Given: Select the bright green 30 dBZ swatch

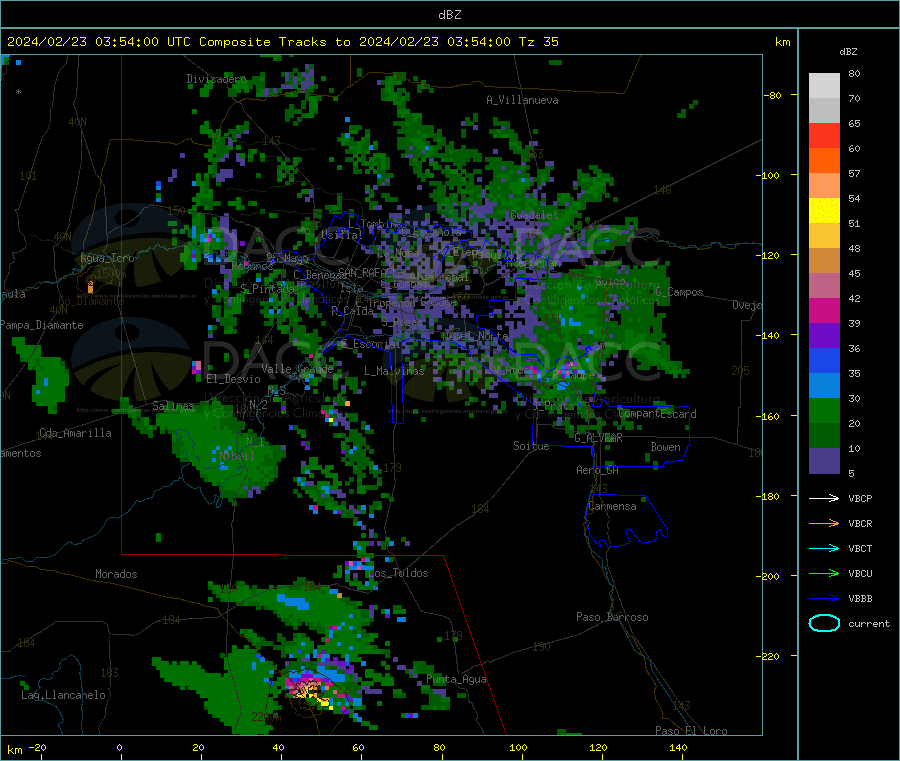Looking at the screenshot, I should (x=824, y=410).
